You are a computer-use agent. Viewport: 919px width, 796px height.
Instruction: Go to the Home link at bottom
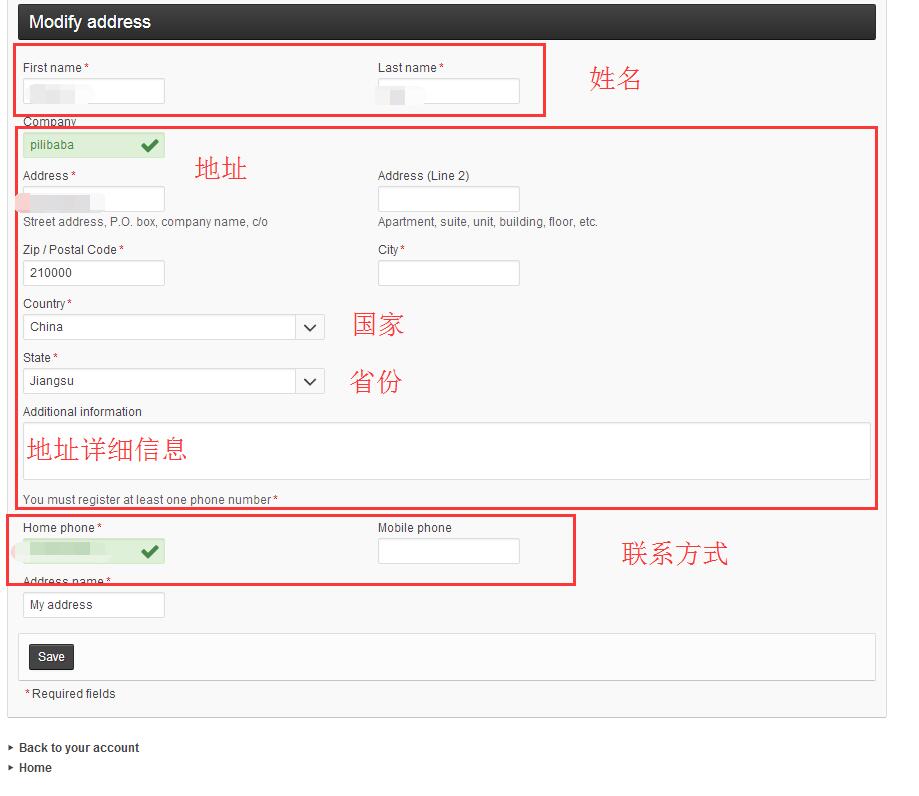(35, 768)
